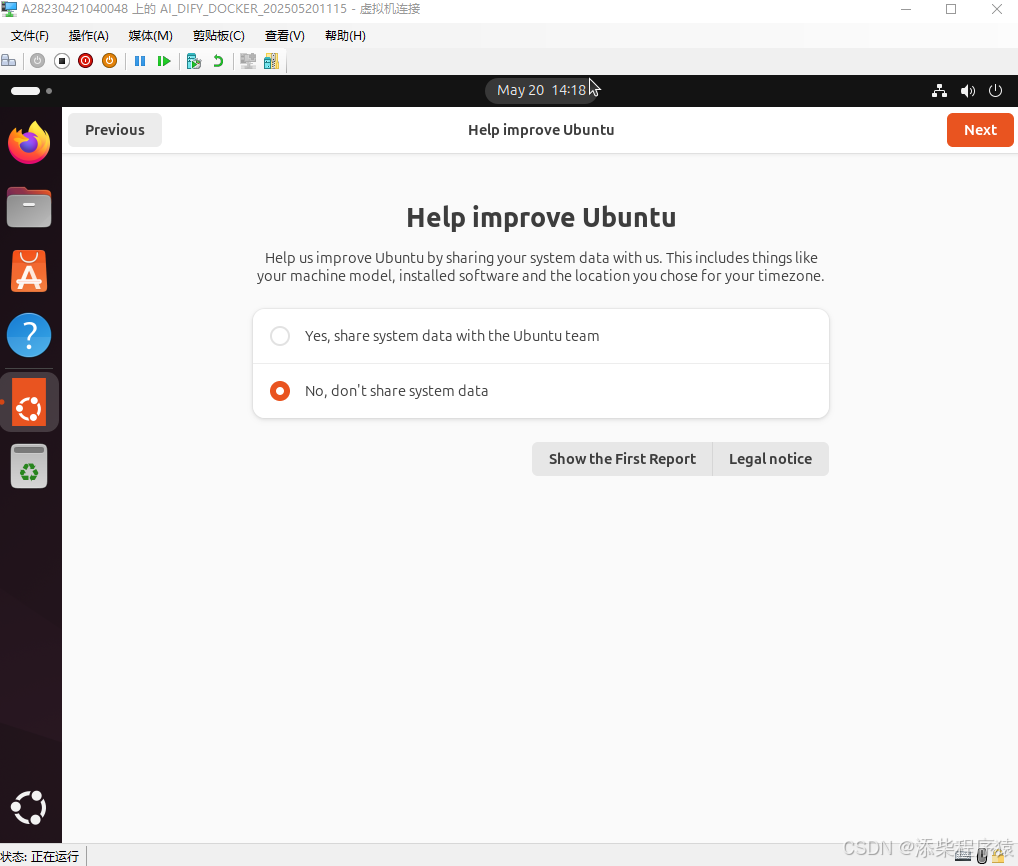Save VM state with the orange power icon
This screenshot has height=866, width=1018.
pyautogui.click(x=110, y=61)
